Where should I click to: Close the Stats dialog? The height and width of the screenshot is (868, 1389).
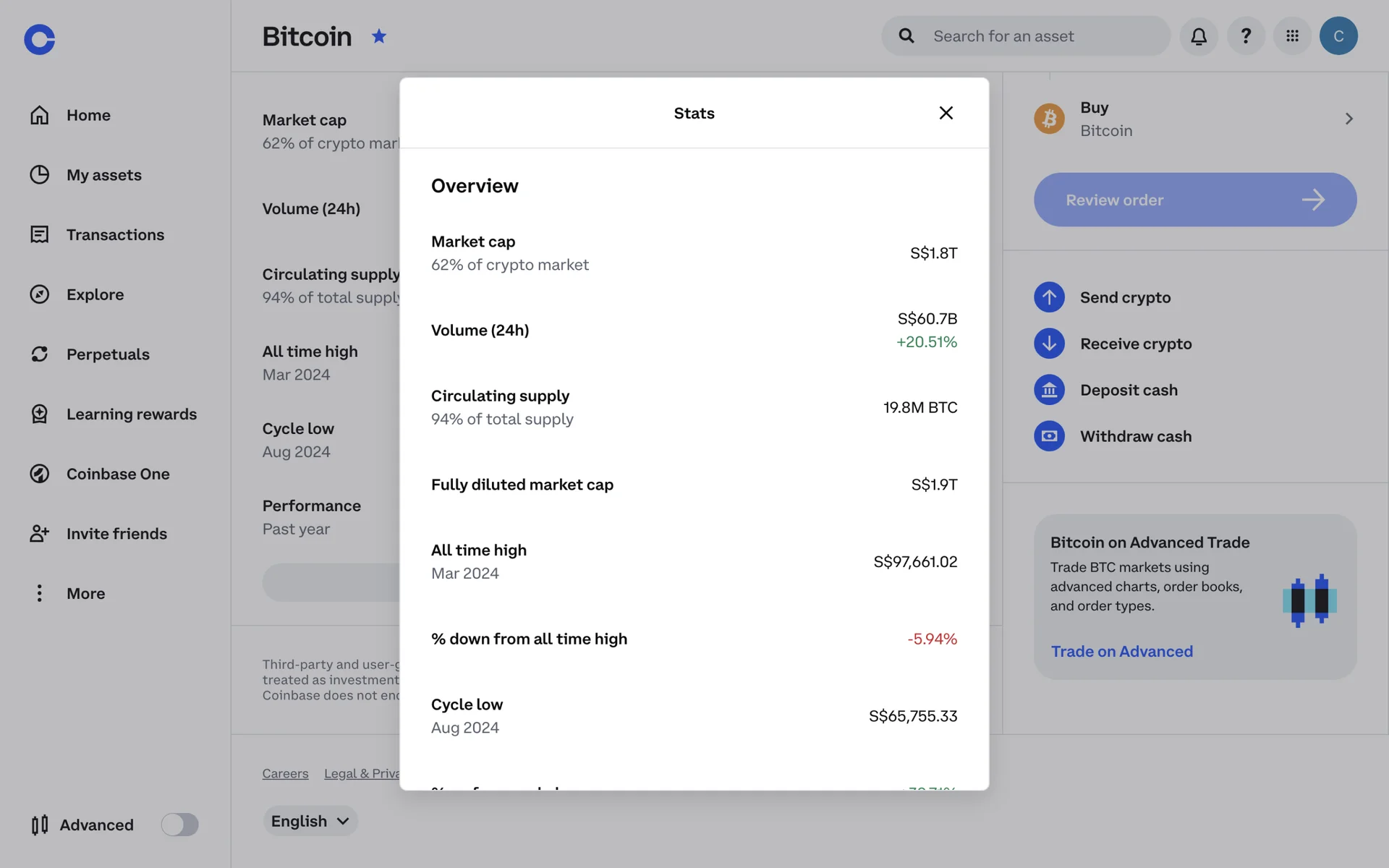(x=946, y=113)
